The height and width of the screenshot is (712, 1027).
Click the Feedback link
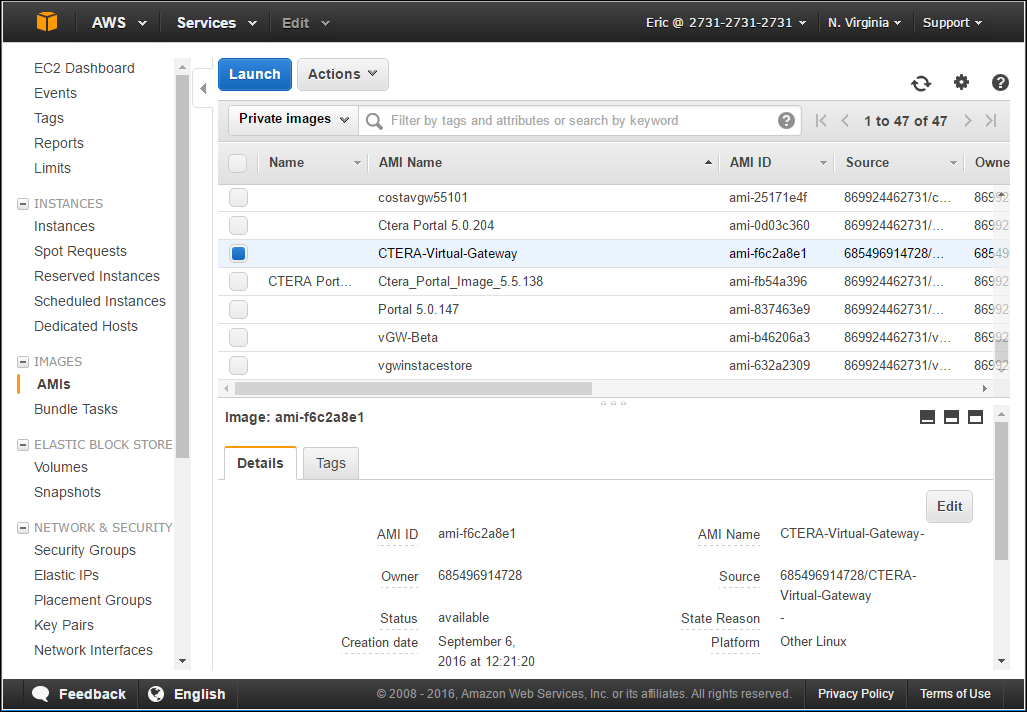point(92,694)
